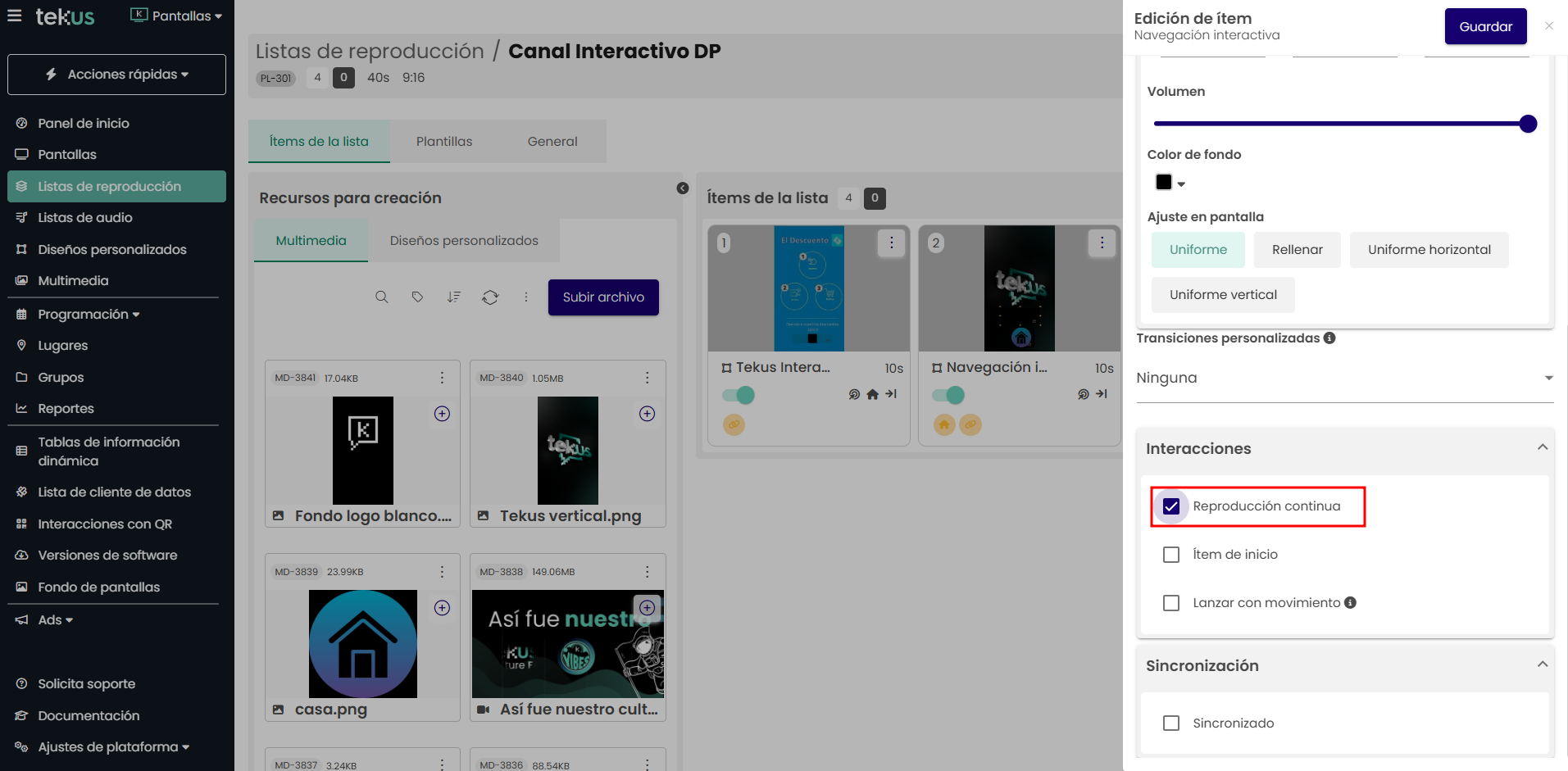Select the casa.png thumbnail

(362, 644)
